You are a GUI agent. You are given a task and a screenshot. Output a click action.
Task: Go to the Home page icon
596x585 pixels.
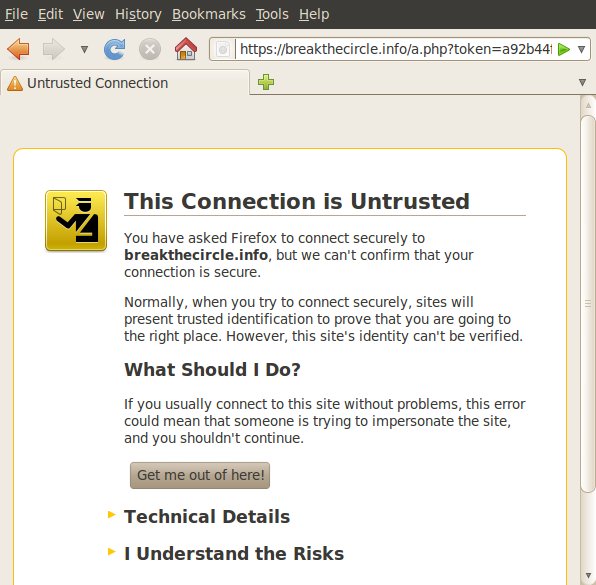[x=186, y=49]
